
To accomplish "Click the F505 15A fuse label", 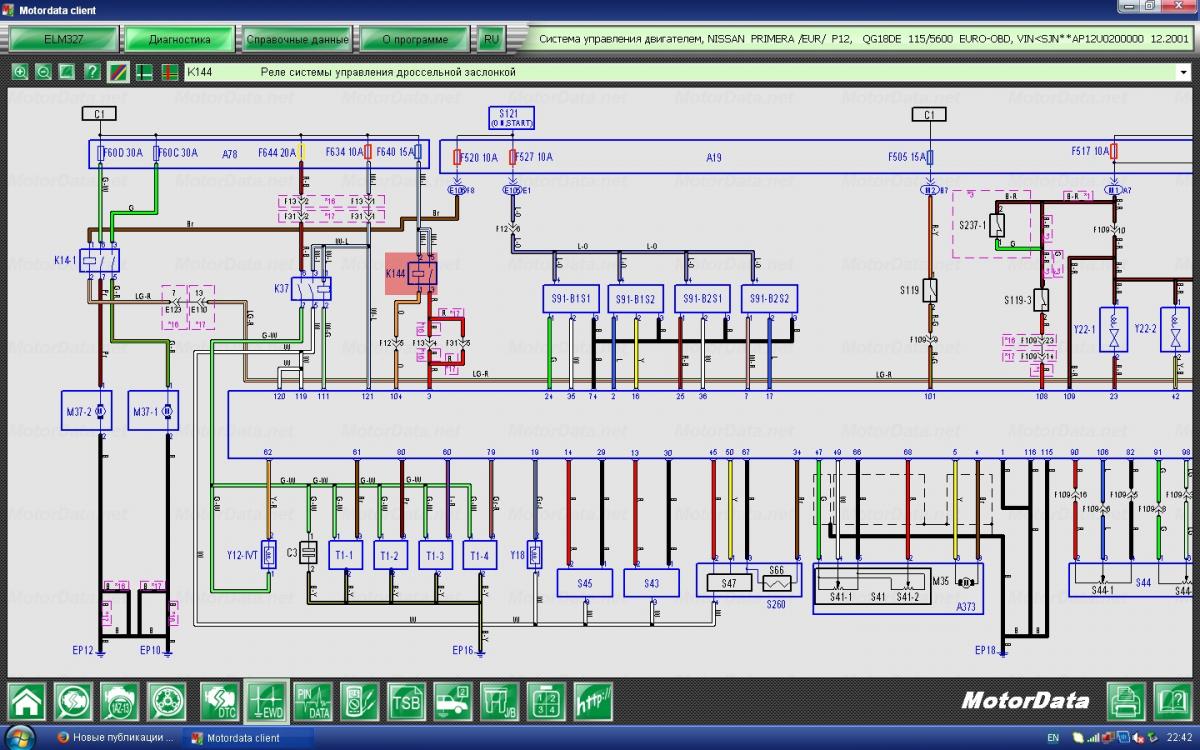I will [905, 157].
